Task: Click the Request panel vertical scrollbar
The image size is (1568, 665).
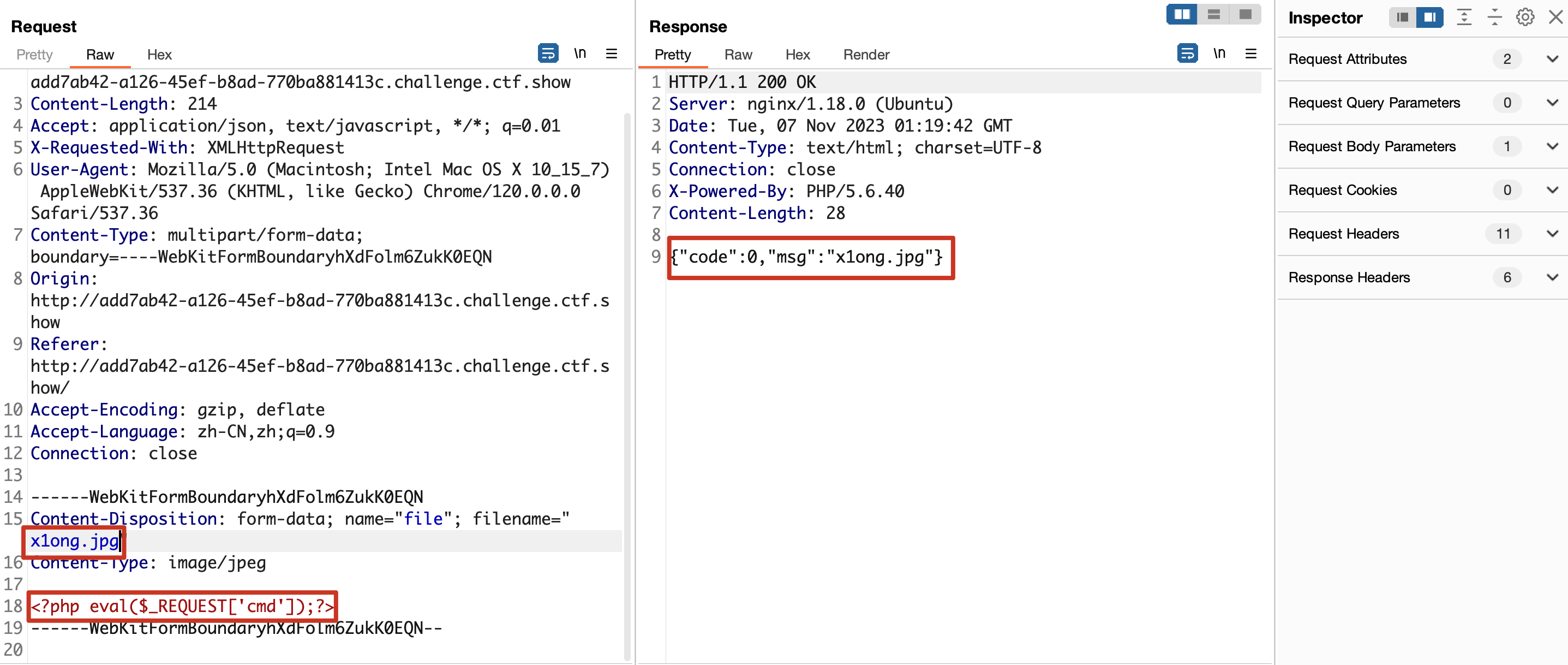Action: tap(626, 386)
